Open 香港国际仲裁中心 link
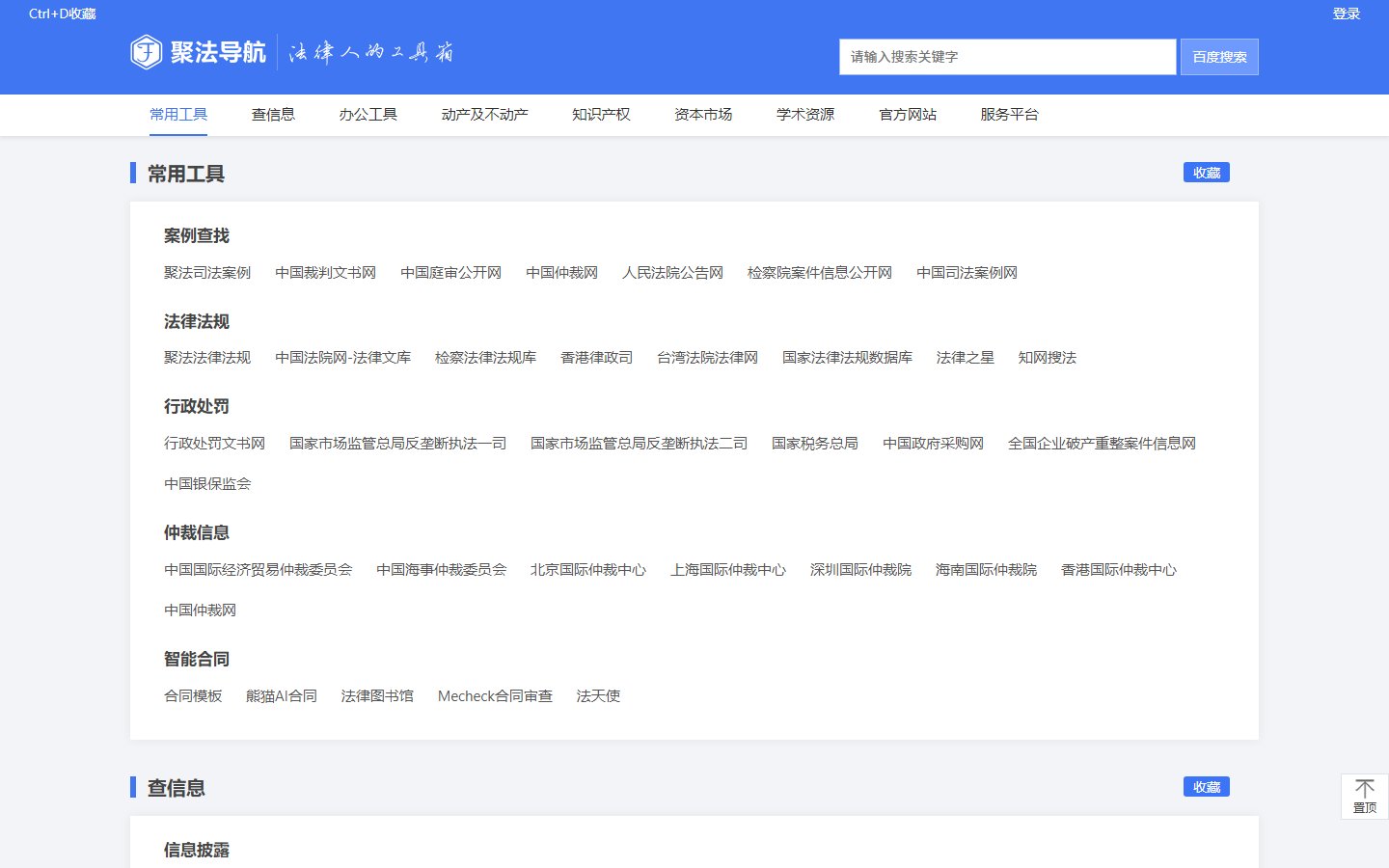This screenshot has width=1389, height=868. point(1119,570)
